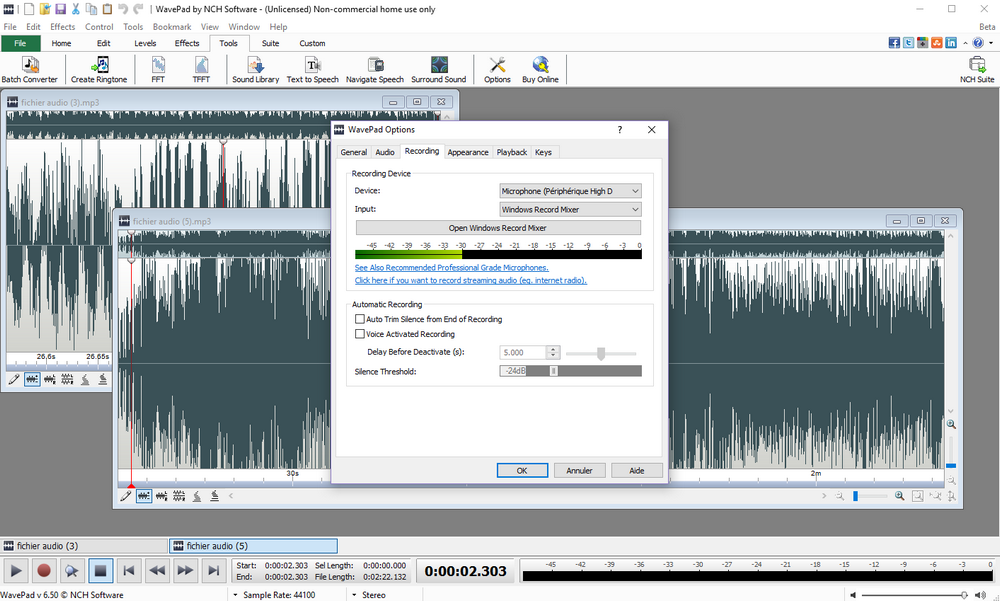
Task: Select the Navigate Speech tool
Action: tap(375, 69)
